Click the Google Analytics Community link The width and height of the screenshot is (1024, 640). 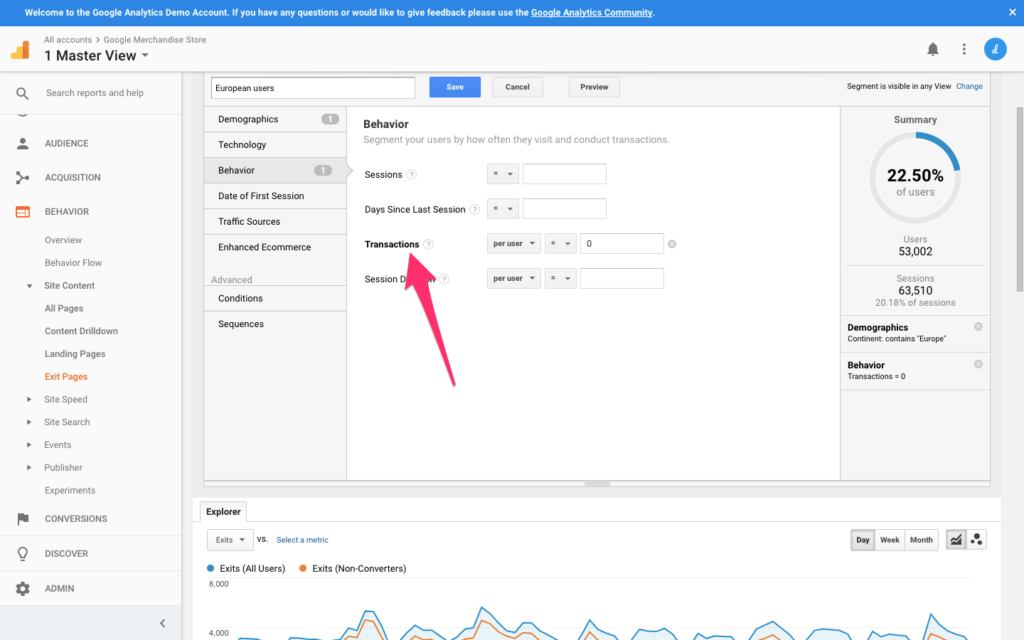click(591, 13)
